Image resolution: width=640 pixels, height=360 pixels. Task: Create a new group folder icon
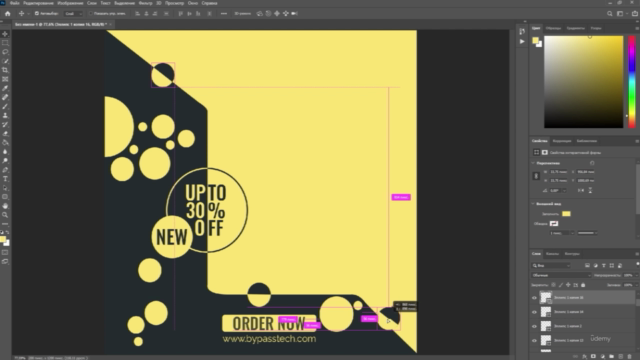(611, 356)
